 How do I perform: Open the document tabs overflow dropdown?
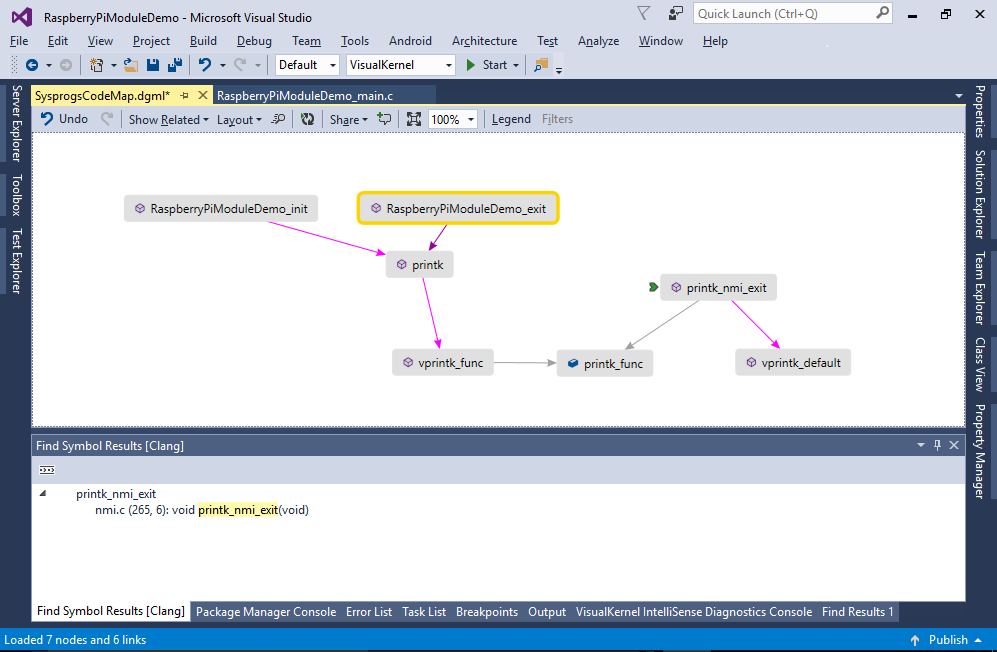[959, 96]
